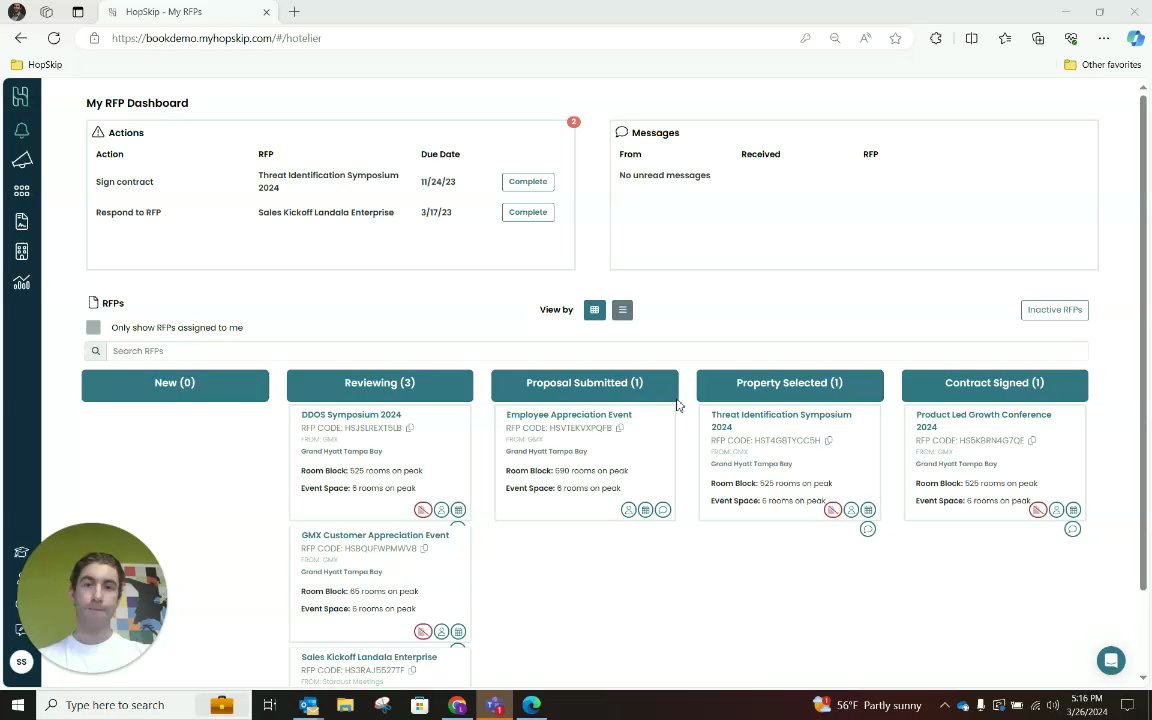
Task: Click the Inactive RFPs button
Action: tap(1054, 310)
